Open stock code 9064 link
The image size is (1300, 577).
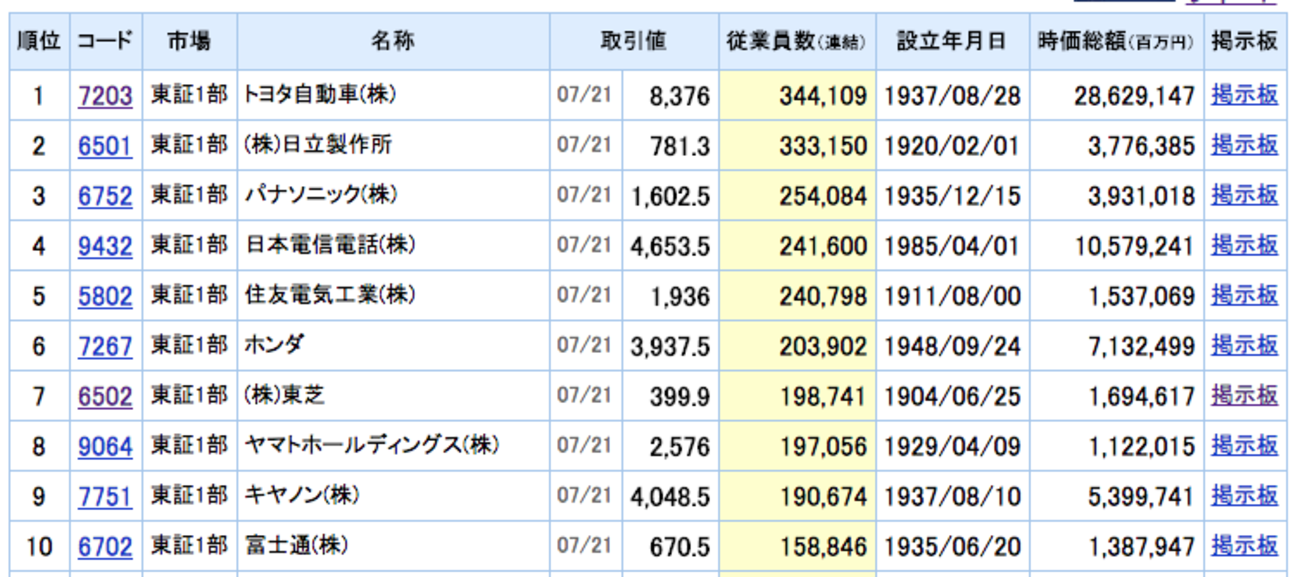[x=105, y=447]
